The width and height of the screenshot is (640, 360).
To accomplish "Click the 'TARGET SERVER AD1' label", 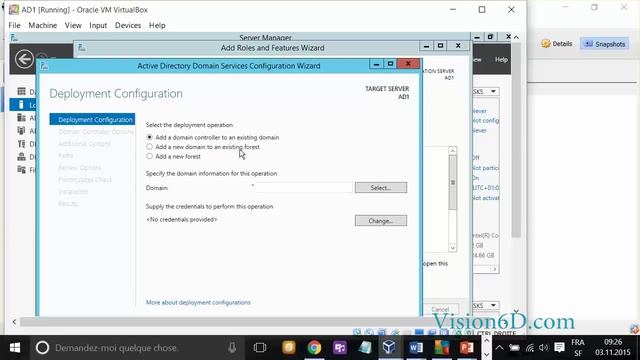I will tap(387, 93).
